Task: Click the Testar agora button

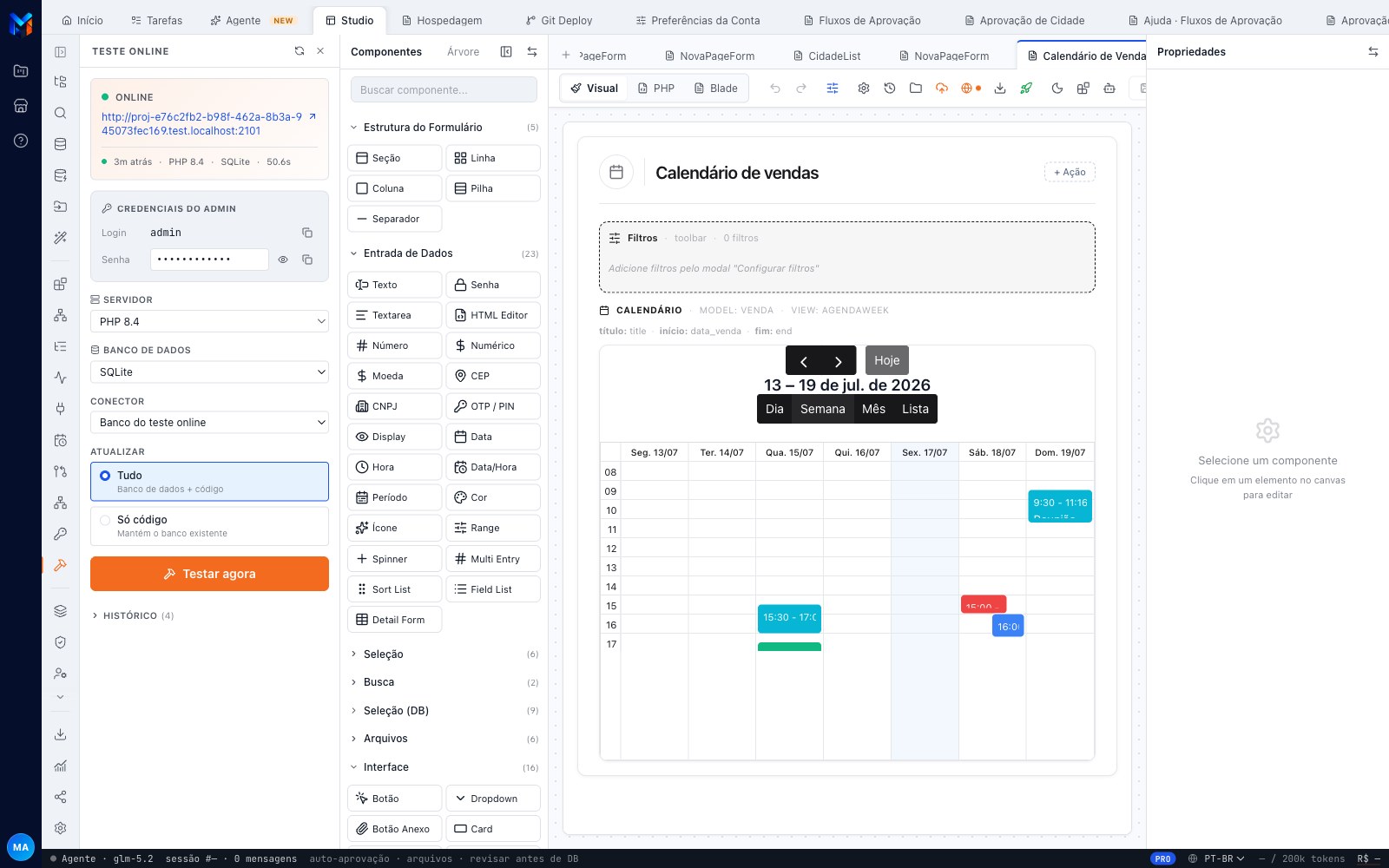Action: pos(209,574)
